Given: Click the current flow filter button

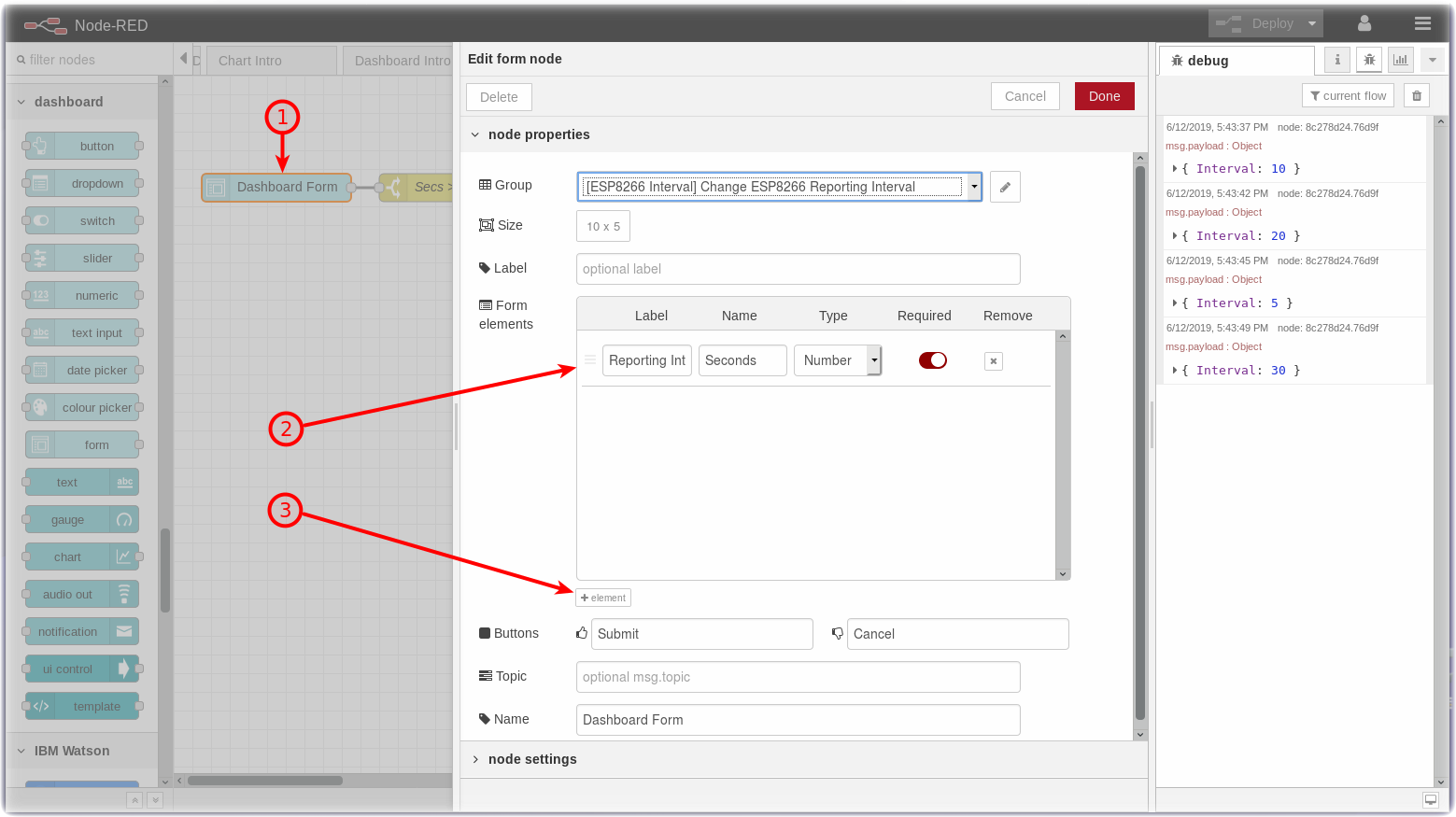Looking at the screenshot, I should 1348,95.
